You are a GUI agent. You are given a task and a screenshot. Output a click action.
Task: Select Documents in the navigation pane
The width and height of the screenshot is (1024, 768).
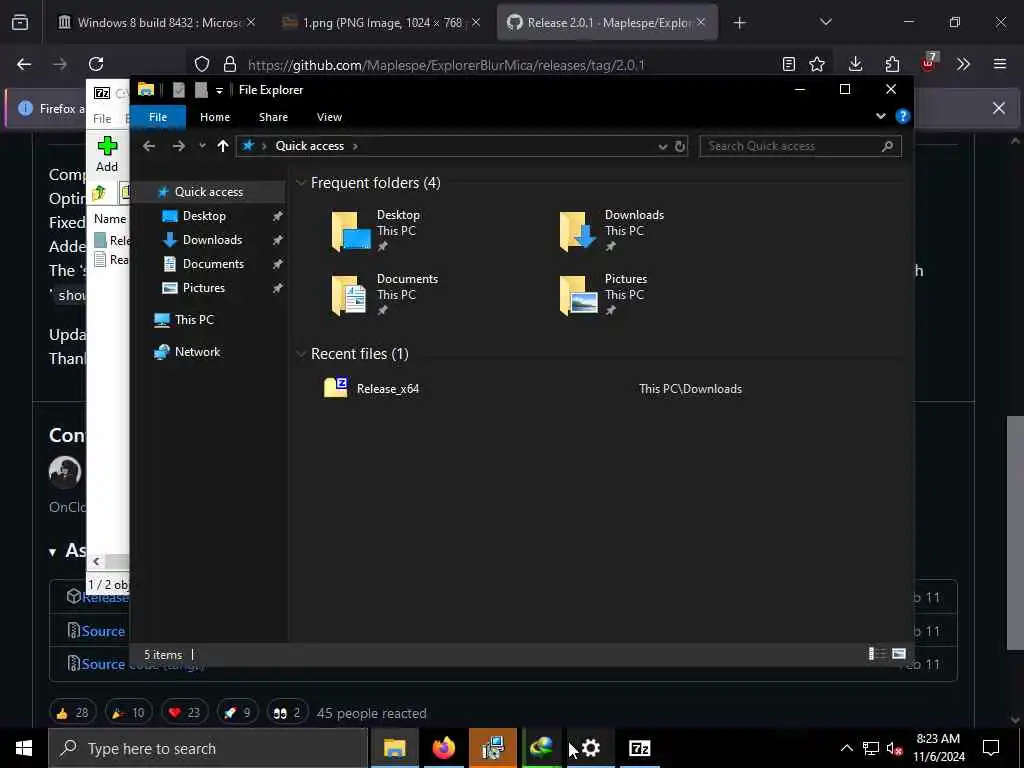point(213,264)
